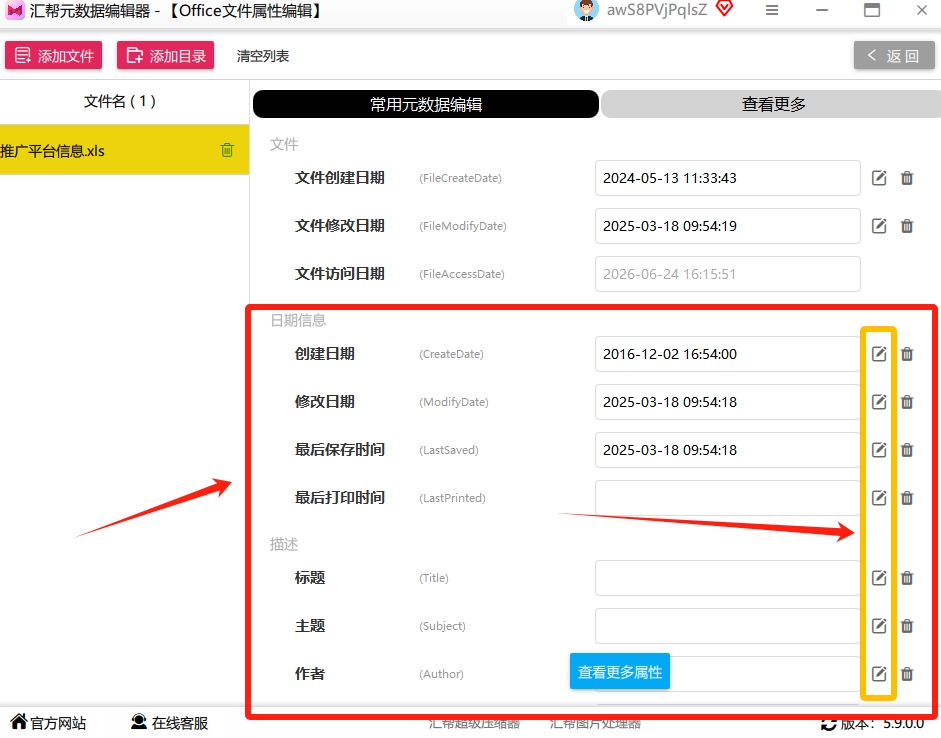The width and height of the screenshot is (941, 738).
Task: Click the edit icon for 标题 (Title)
Action: click(x=879, y=578)
